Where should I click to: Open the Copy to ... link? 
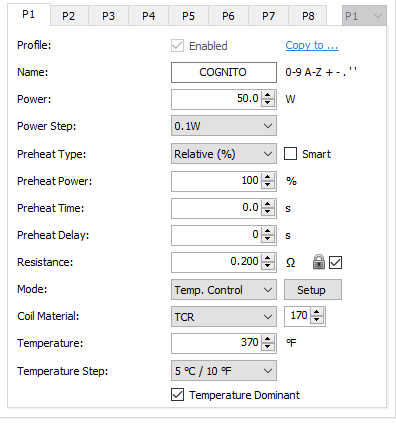pyautogui.click(x=312, y=45)
